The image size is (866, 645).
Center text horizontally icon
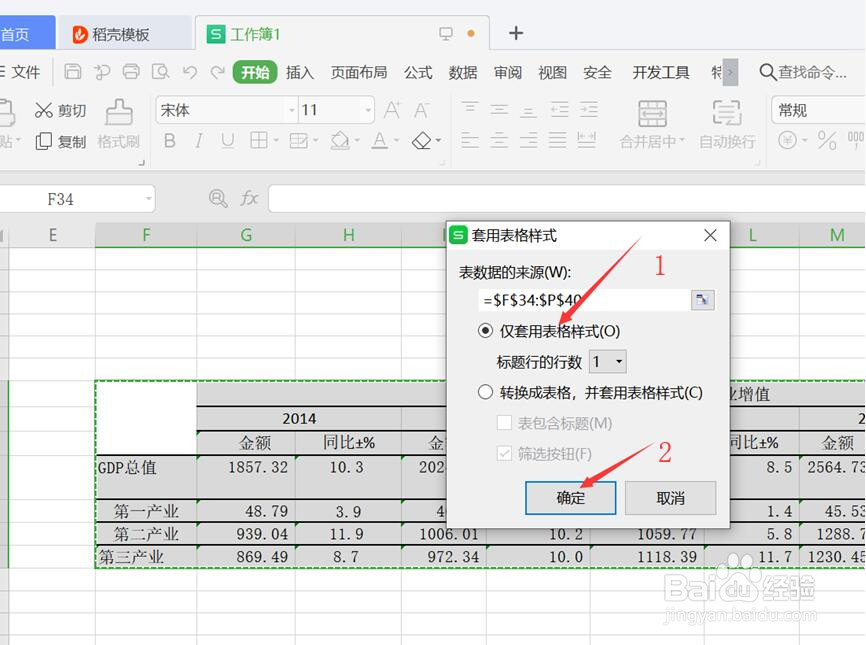499,141
